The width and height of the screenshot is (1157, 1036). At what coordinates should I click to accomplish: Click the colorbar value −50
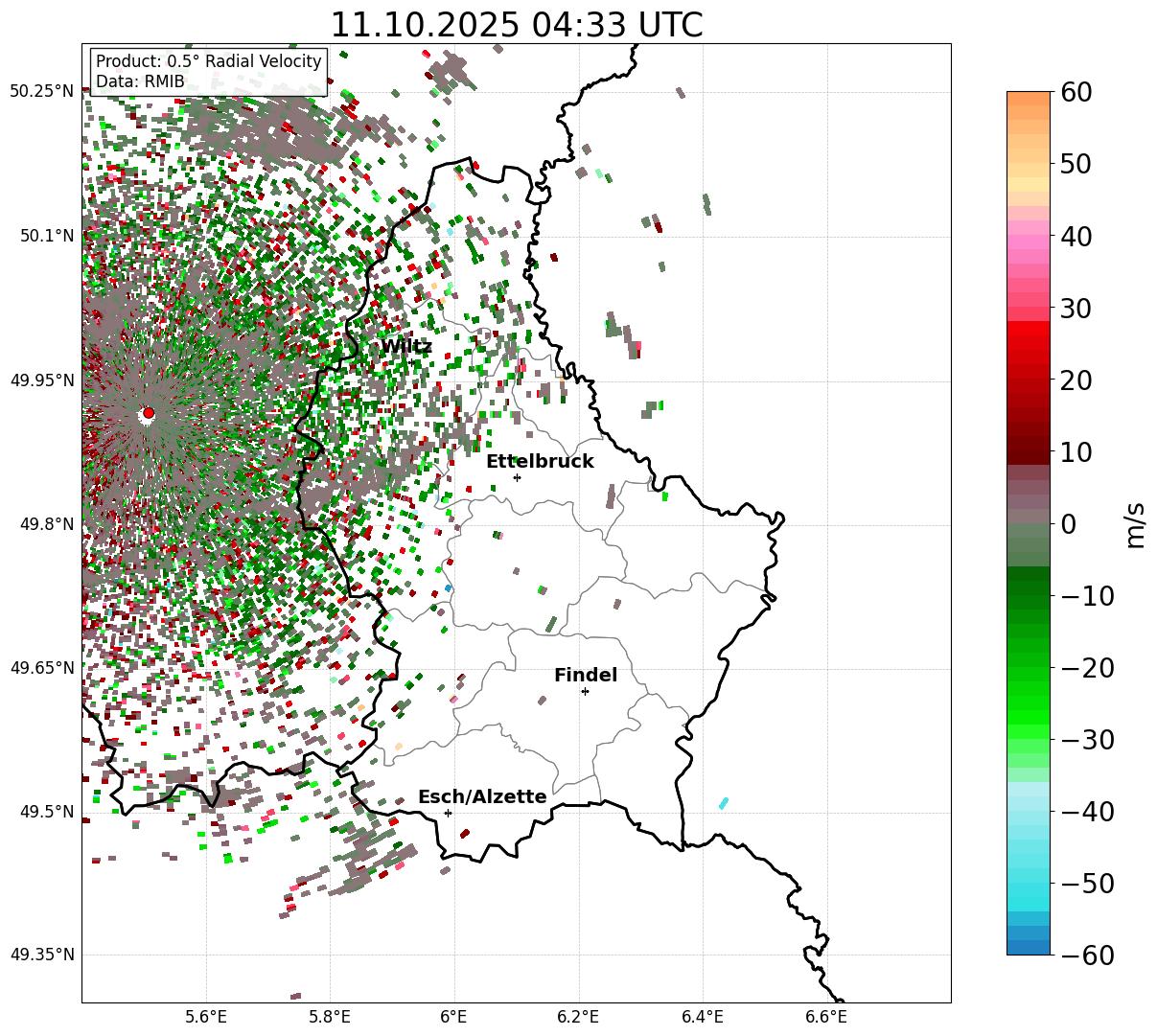pos(1087,883)
